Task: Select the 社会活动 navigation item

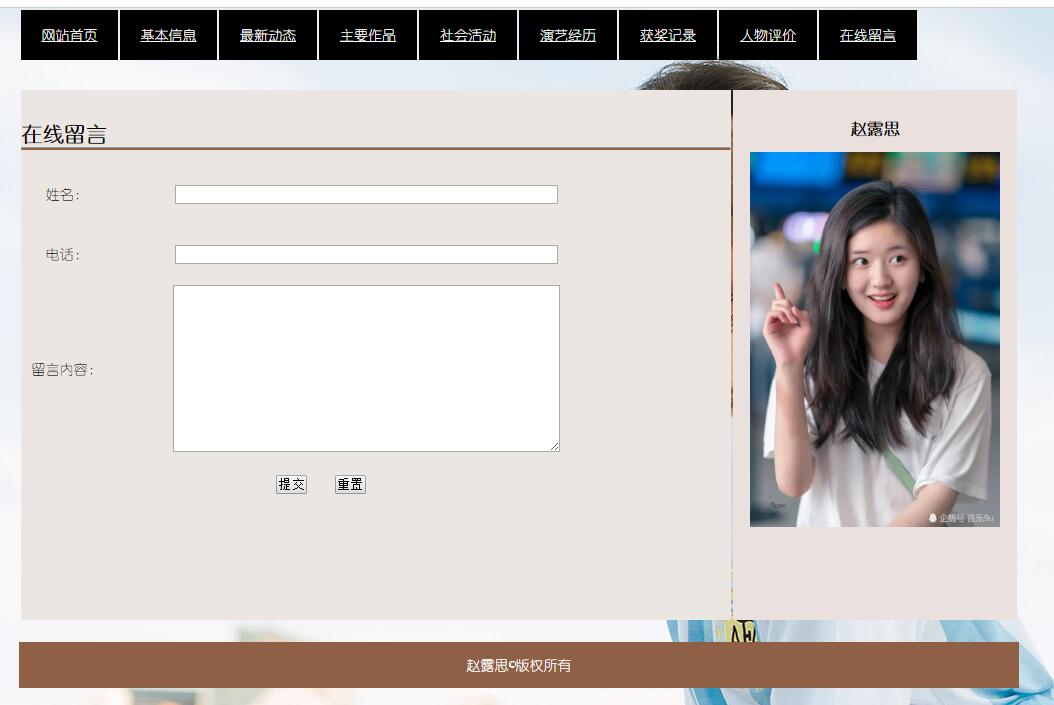Action: tap(468, 35)
